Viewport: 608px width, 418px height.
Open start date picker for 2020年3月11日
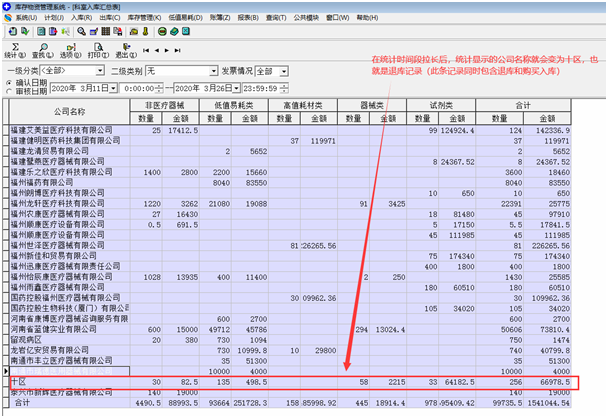tap(113, 88)
